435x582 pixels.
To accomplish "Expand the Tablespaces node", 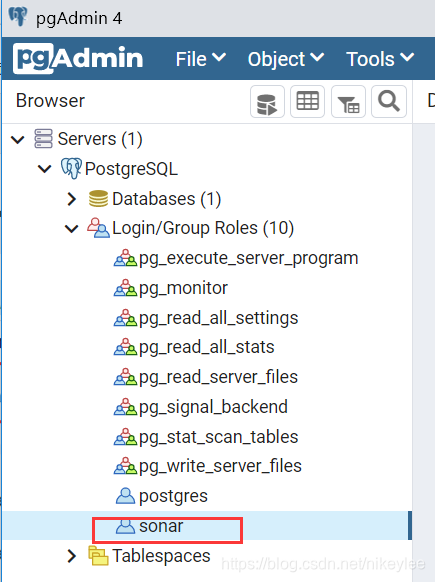I will click(72, 556).
